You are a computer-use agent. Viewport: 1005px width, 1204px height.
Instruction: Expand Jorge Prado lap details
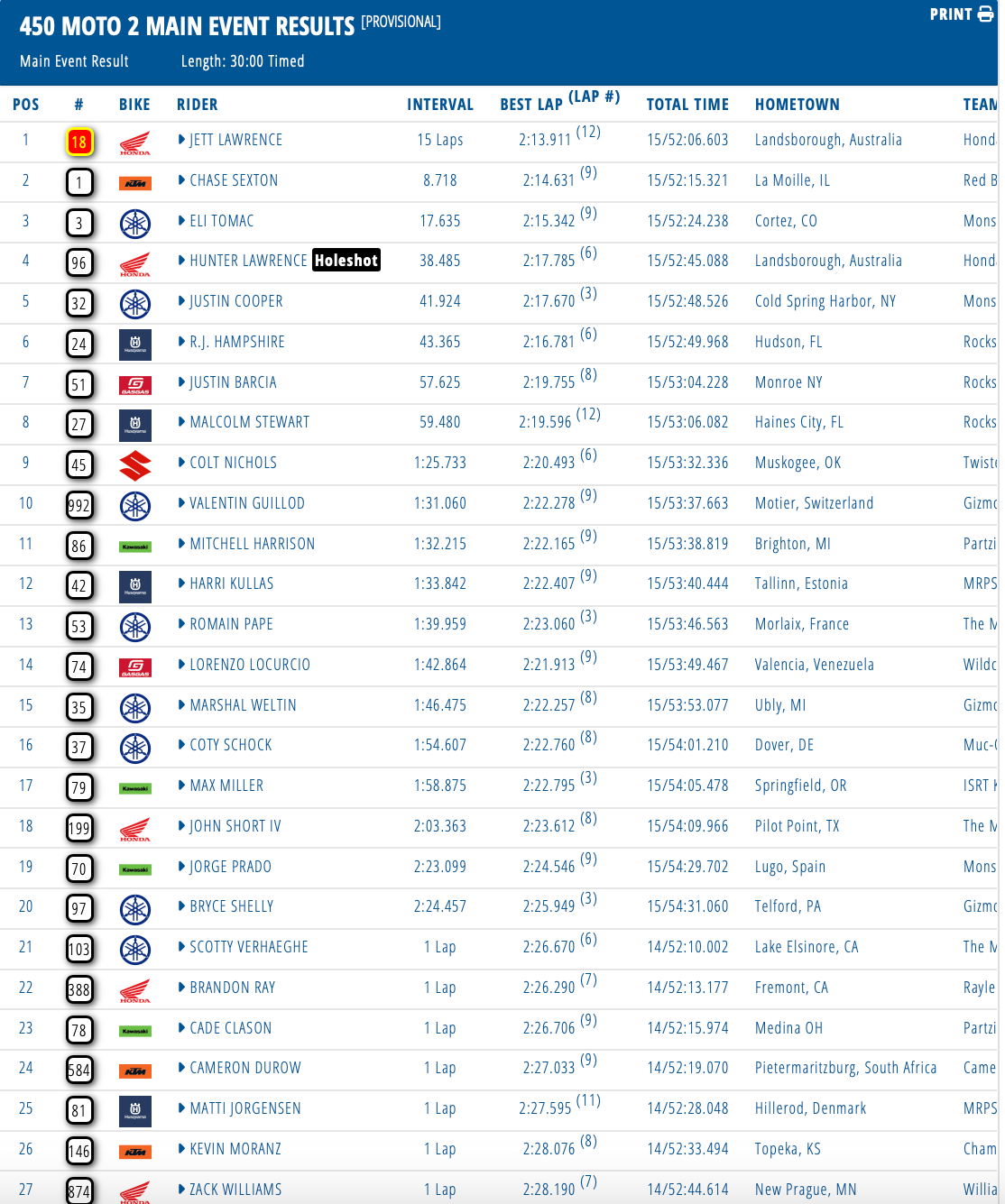coord(182,867)
